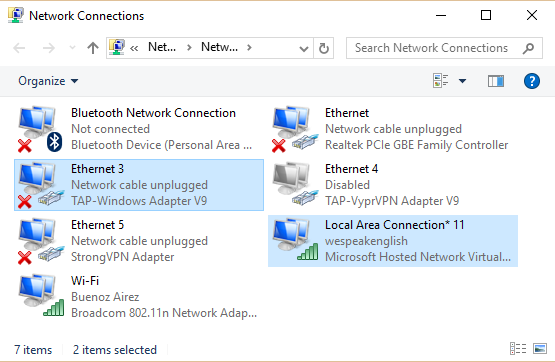Click 'TAP-Windows Adapter V9' text
The height and width of the screenshot is (362, 555).
pos(139,201)
